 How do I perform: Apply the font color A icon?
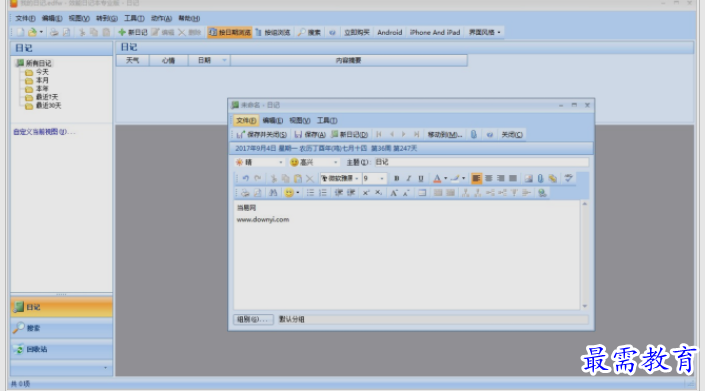pos(437,178)
